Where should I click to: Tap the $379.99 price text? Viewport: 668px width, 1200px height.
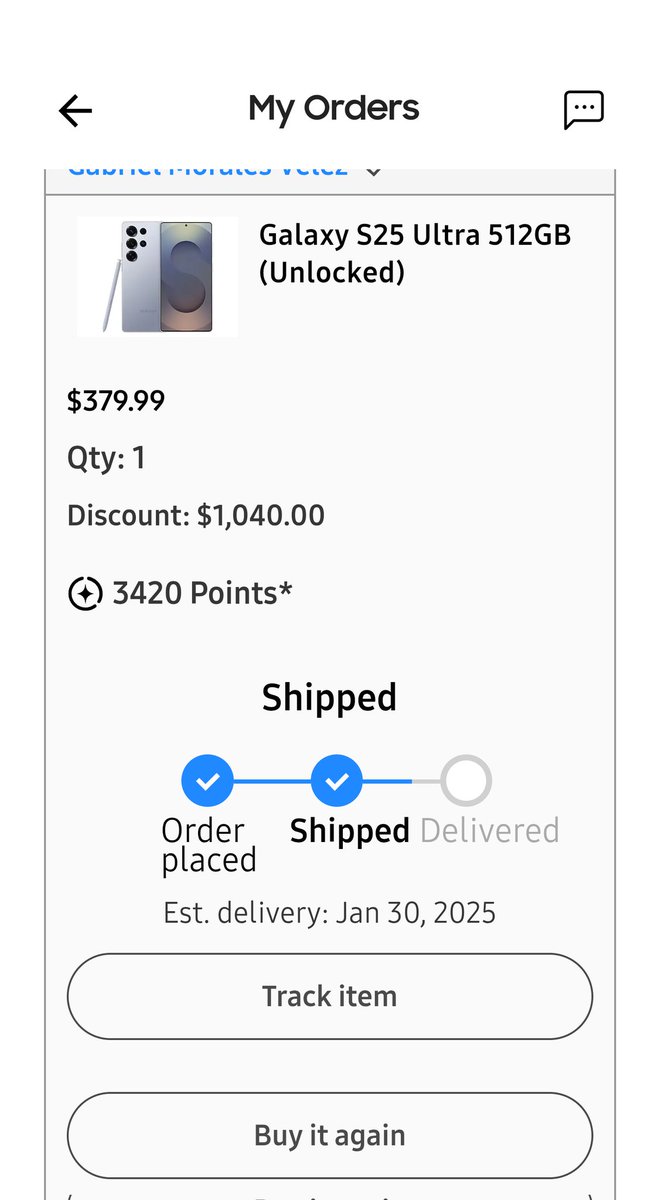pos(116,401)
